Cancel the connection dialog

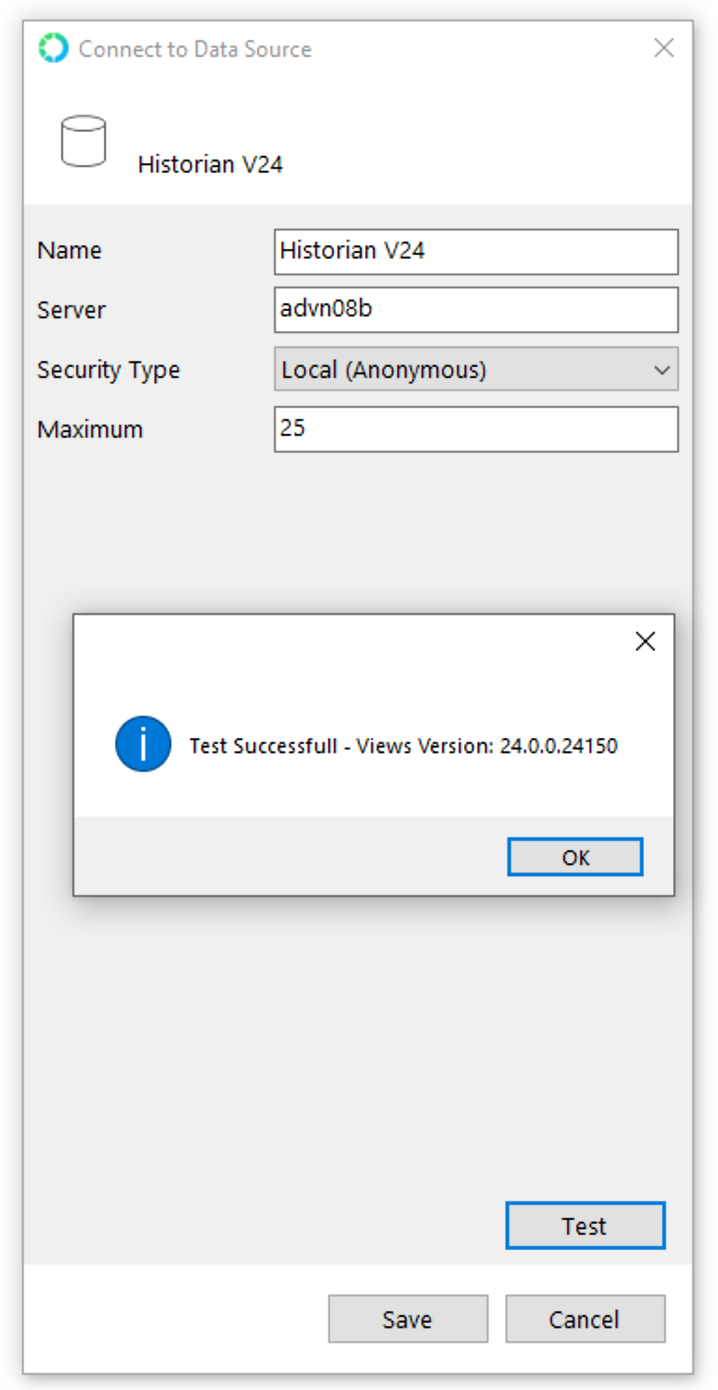[585, 1318]
